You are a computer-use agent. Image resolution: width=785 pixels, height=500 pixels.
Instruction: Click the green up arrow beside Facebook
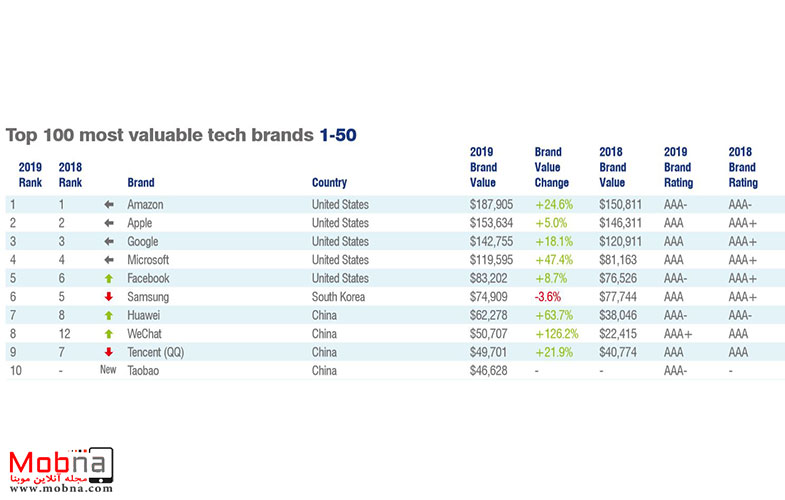point(108,278)
